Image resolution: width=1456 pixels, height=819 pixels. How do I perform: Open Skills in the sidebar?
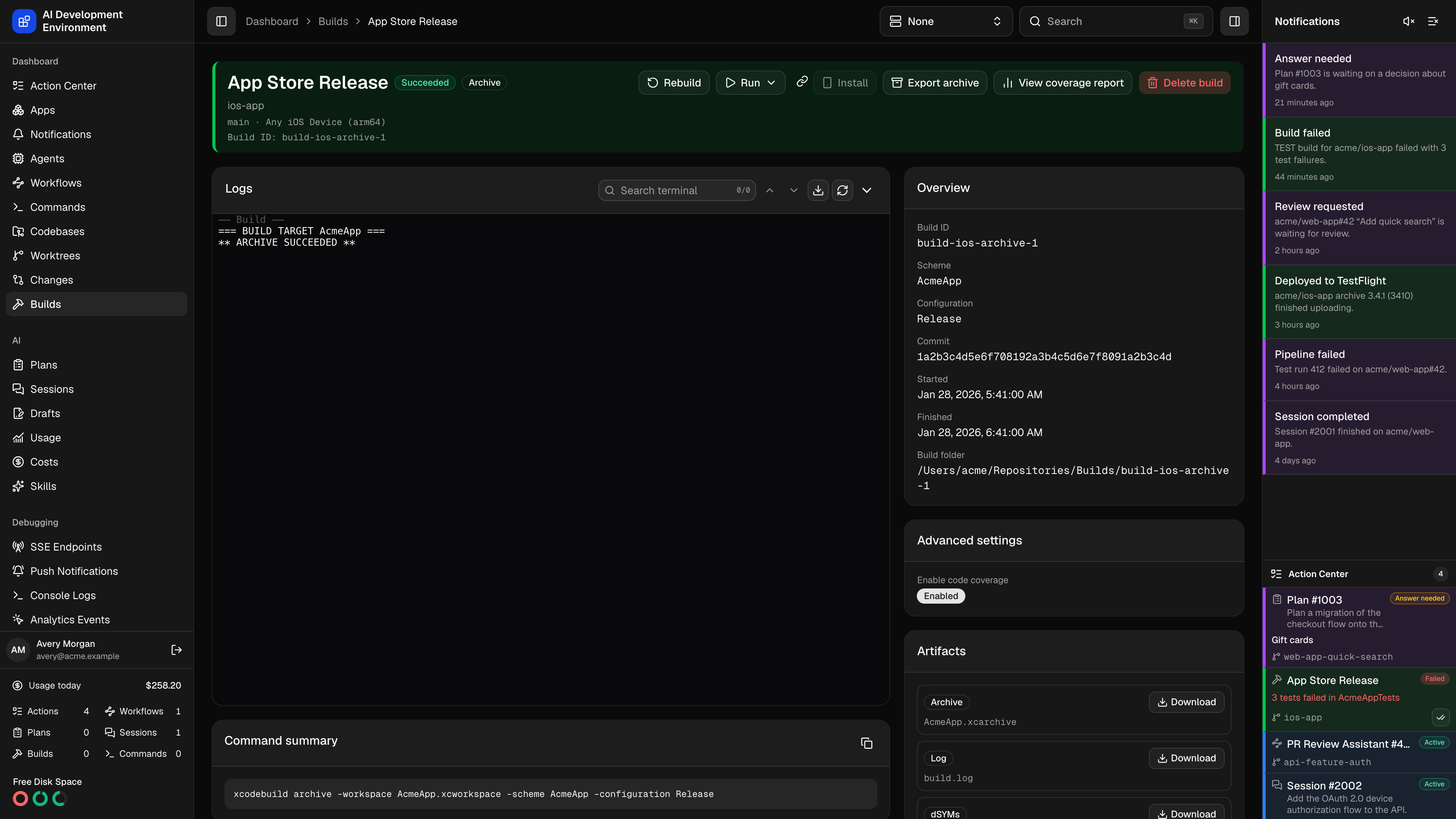pyautogui.click(x=97, y=486)
